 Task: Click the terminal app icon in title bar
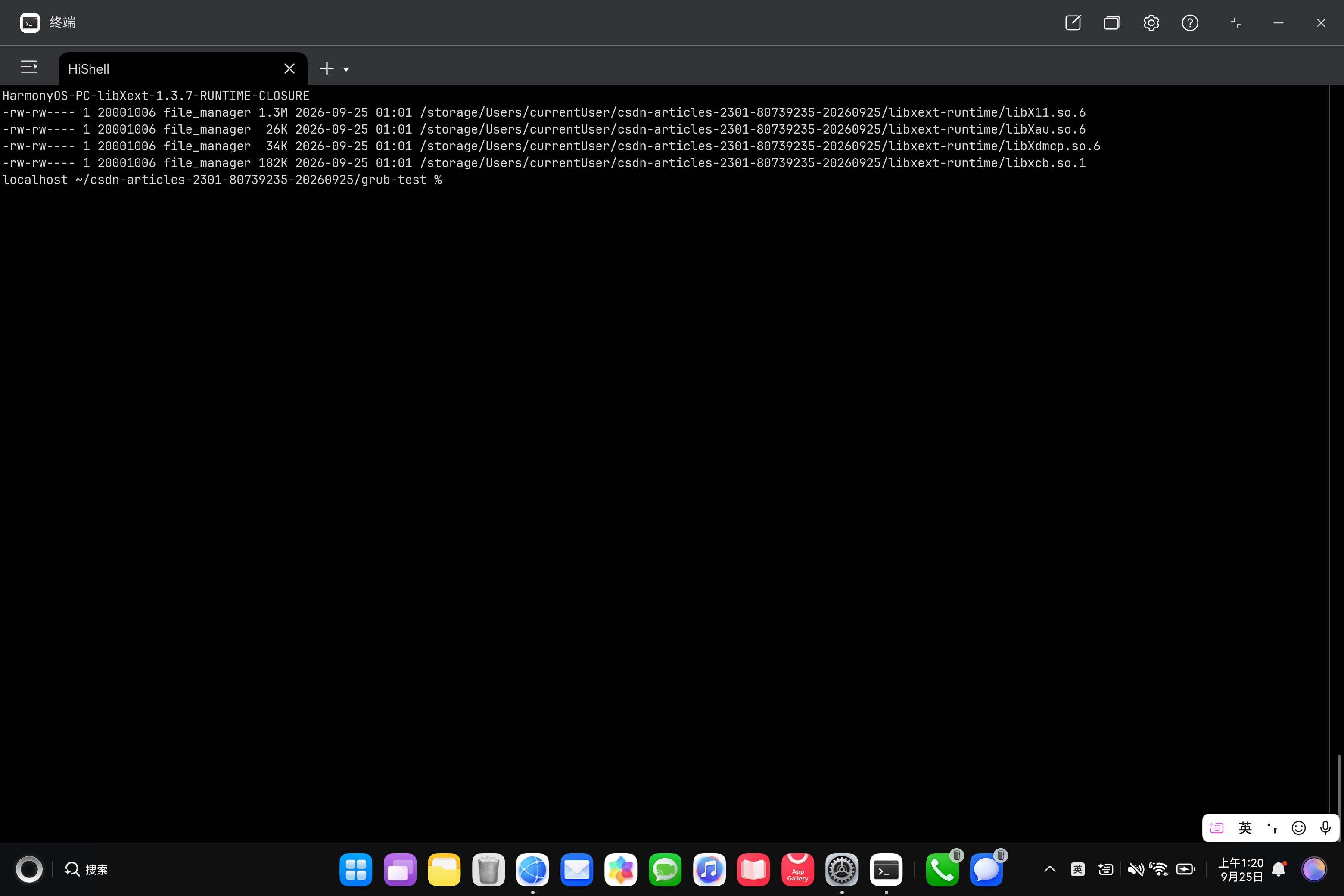(30, 23)
